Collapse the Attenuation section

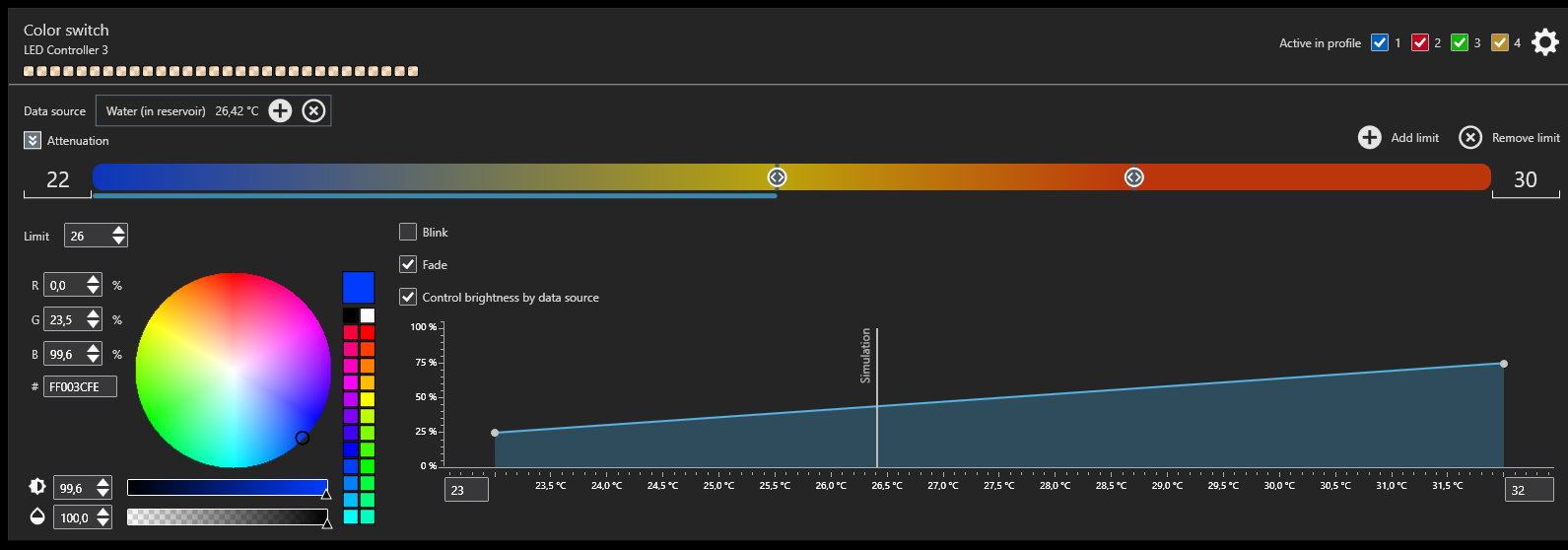pos(33,141)
